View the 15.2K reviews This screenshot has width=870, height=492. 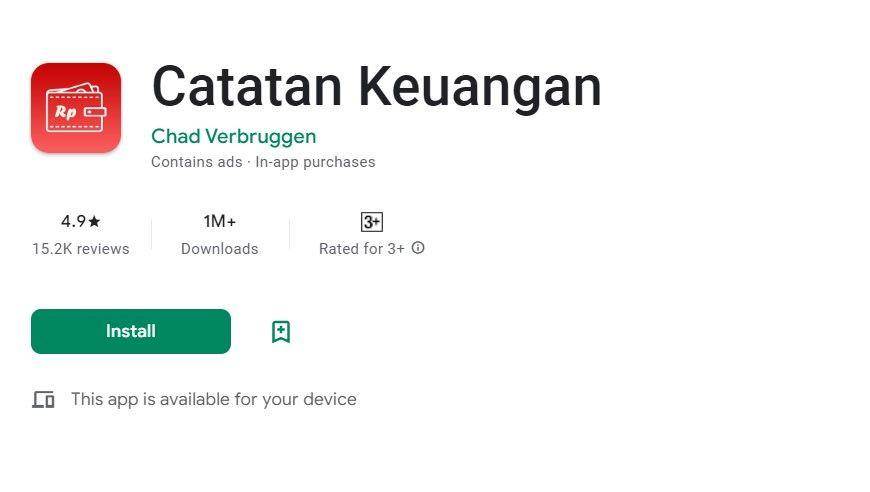80,248
